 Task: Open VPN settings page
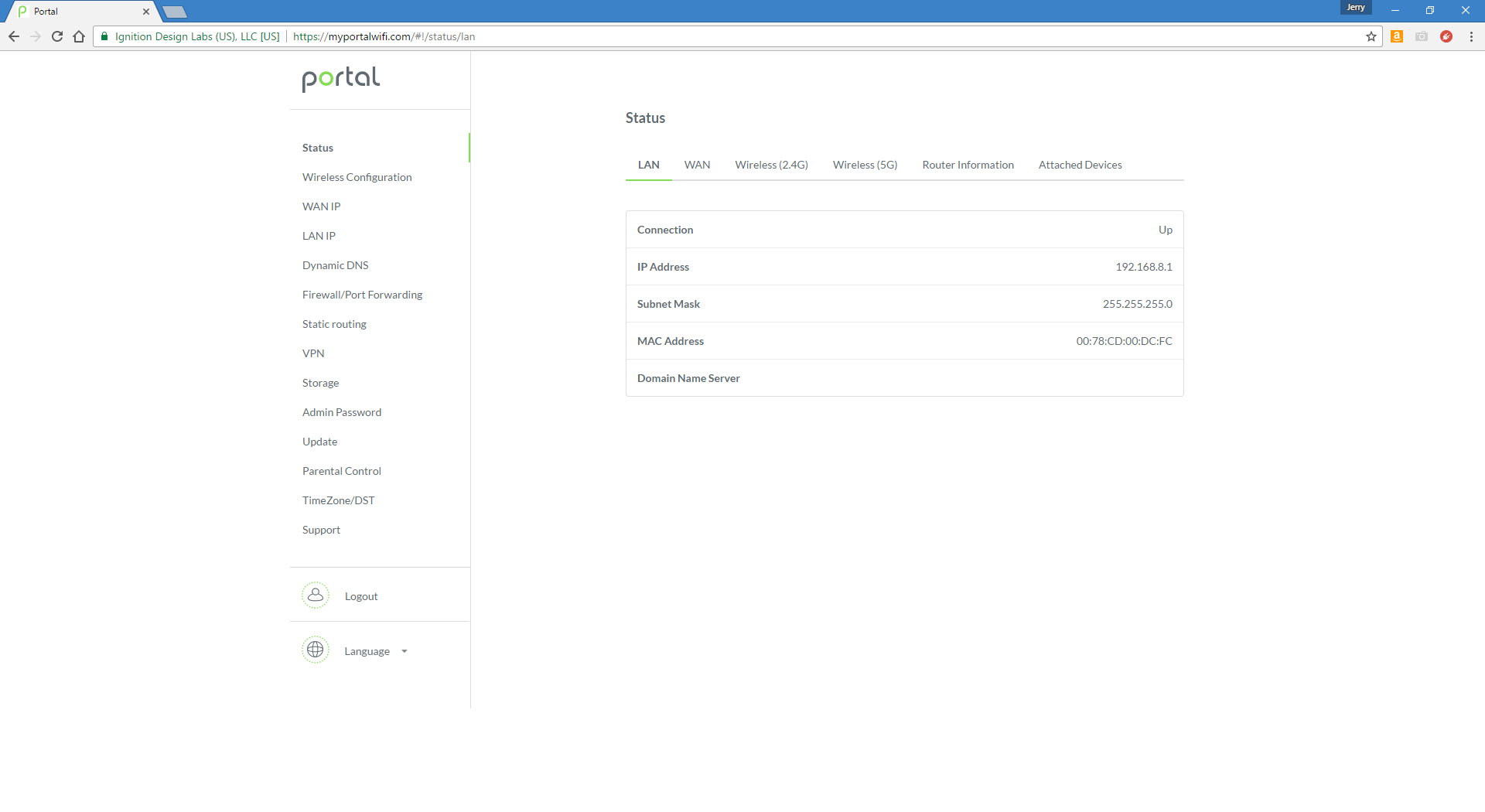(313, 353)
